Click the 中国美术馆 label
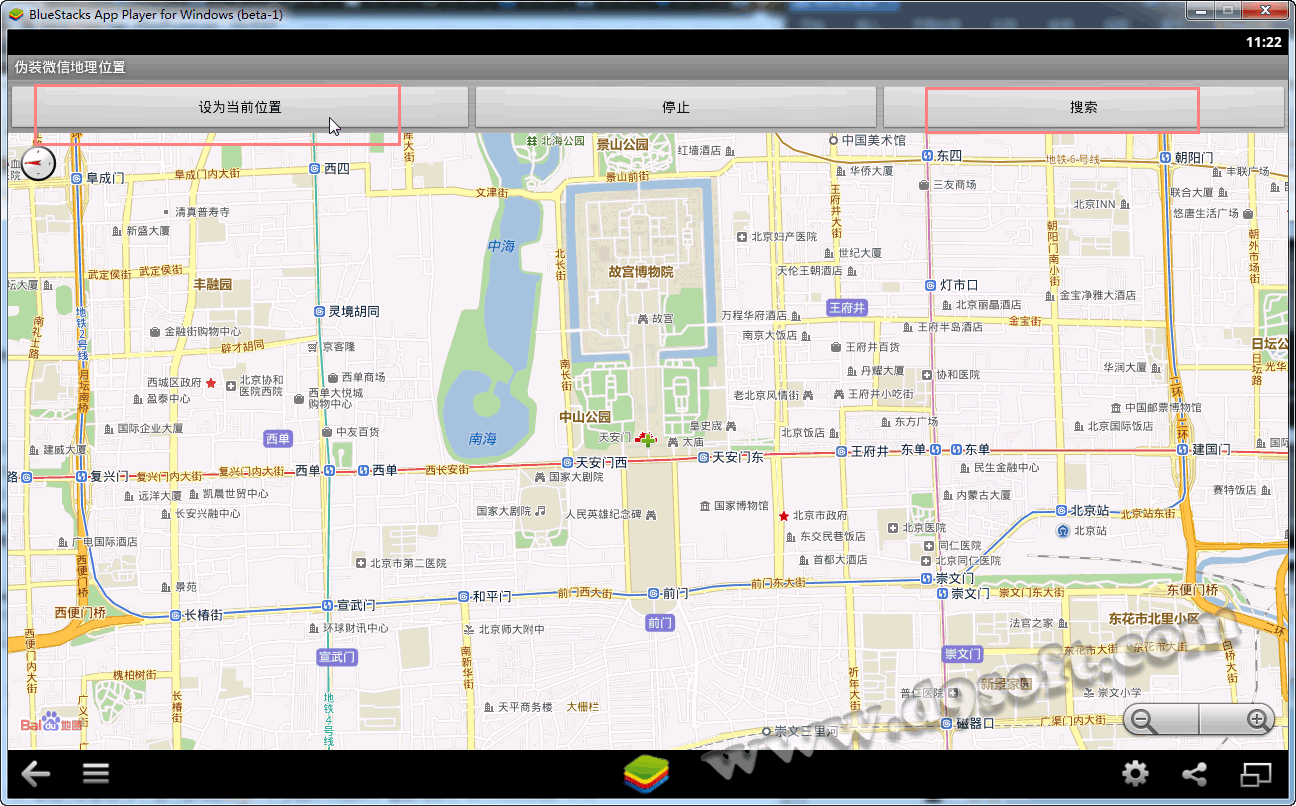Image resolution: width=1296 pixels, height=806 pixels. point(873,141)
